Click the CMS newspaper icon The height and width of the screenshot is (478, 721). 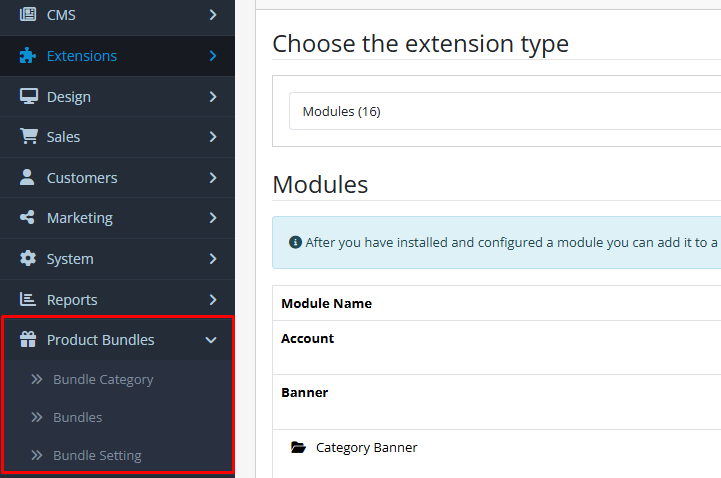28,15
